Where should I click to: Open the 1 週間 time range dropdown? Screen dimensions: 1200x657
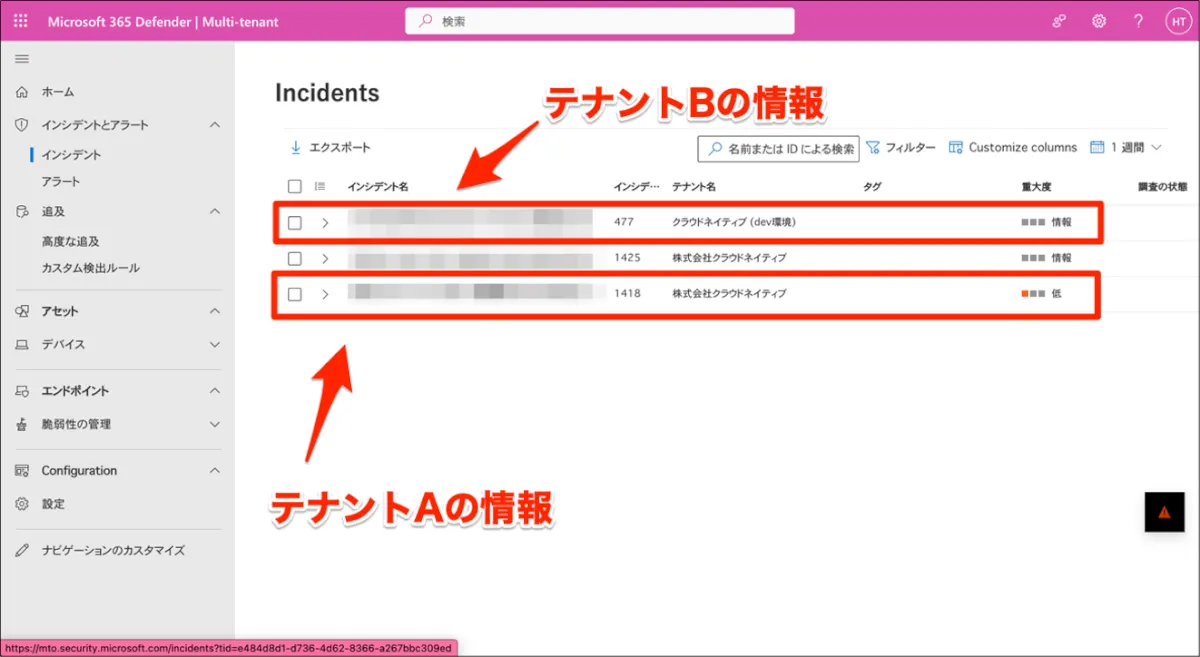1126,147
